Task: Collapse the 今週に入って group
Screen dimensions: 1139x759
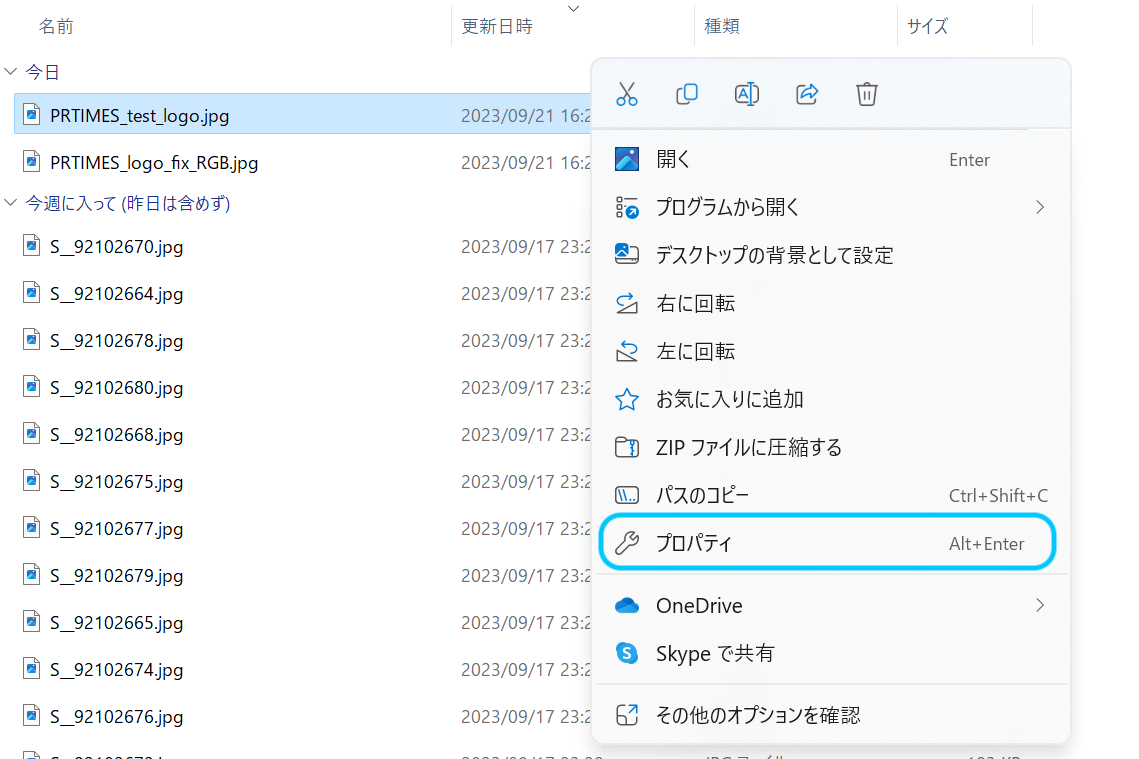Action: tap(11, 203)
